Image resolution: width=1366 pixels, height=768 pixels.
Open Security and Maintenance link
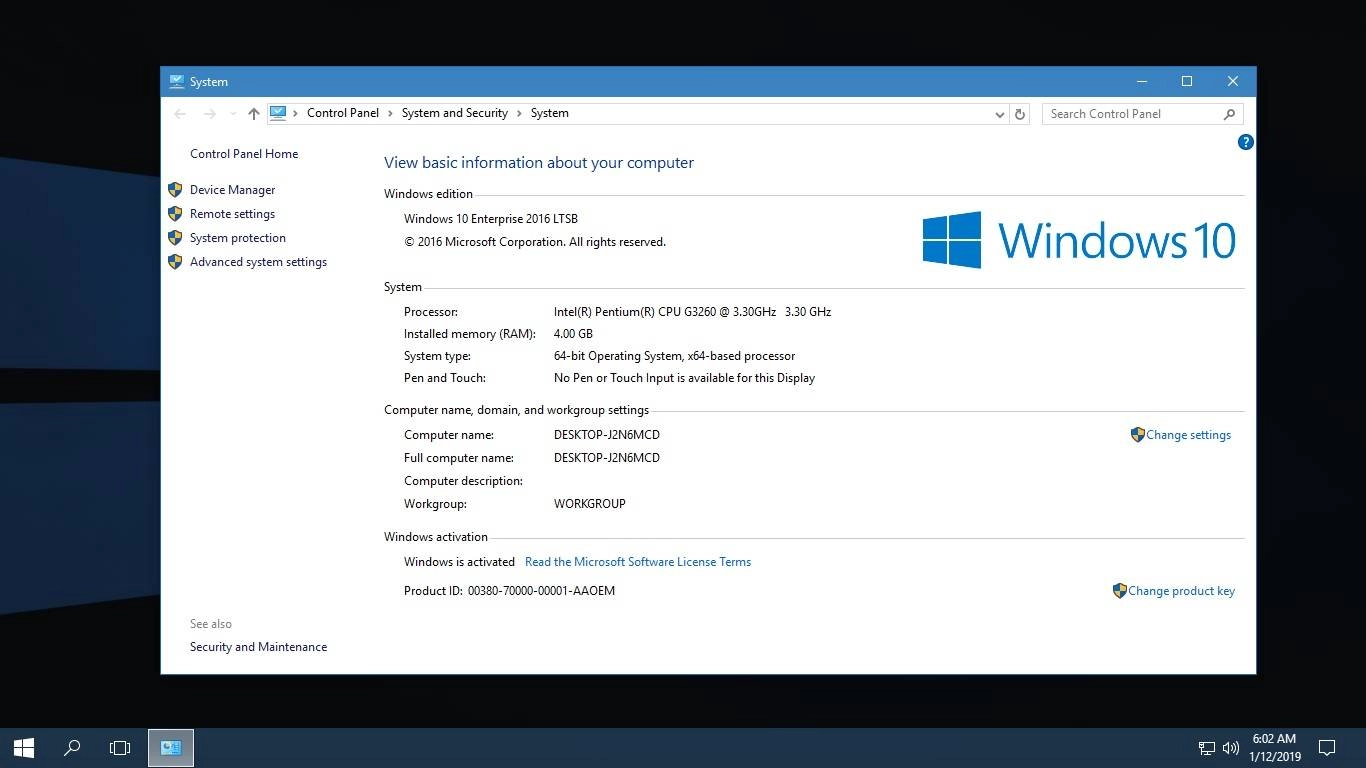pos(258,647)
